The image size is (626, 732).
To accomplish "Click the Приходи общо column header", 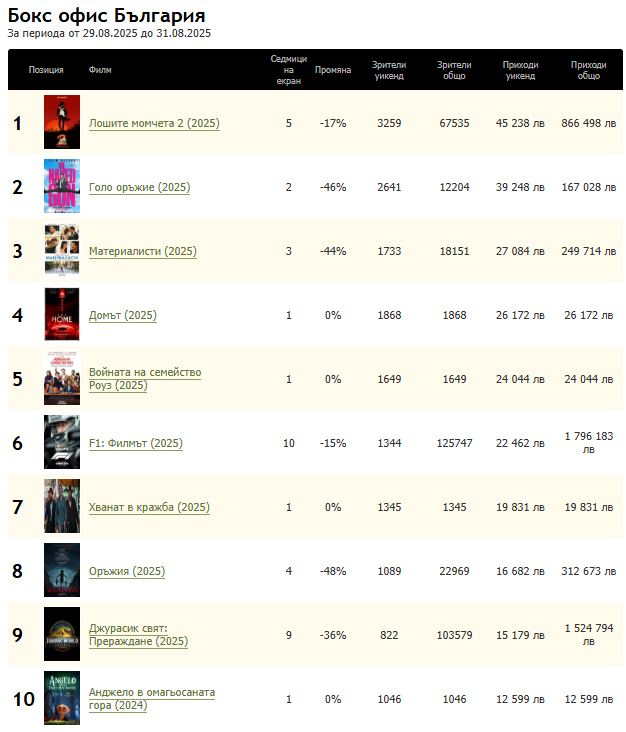I will coord(588,70).
